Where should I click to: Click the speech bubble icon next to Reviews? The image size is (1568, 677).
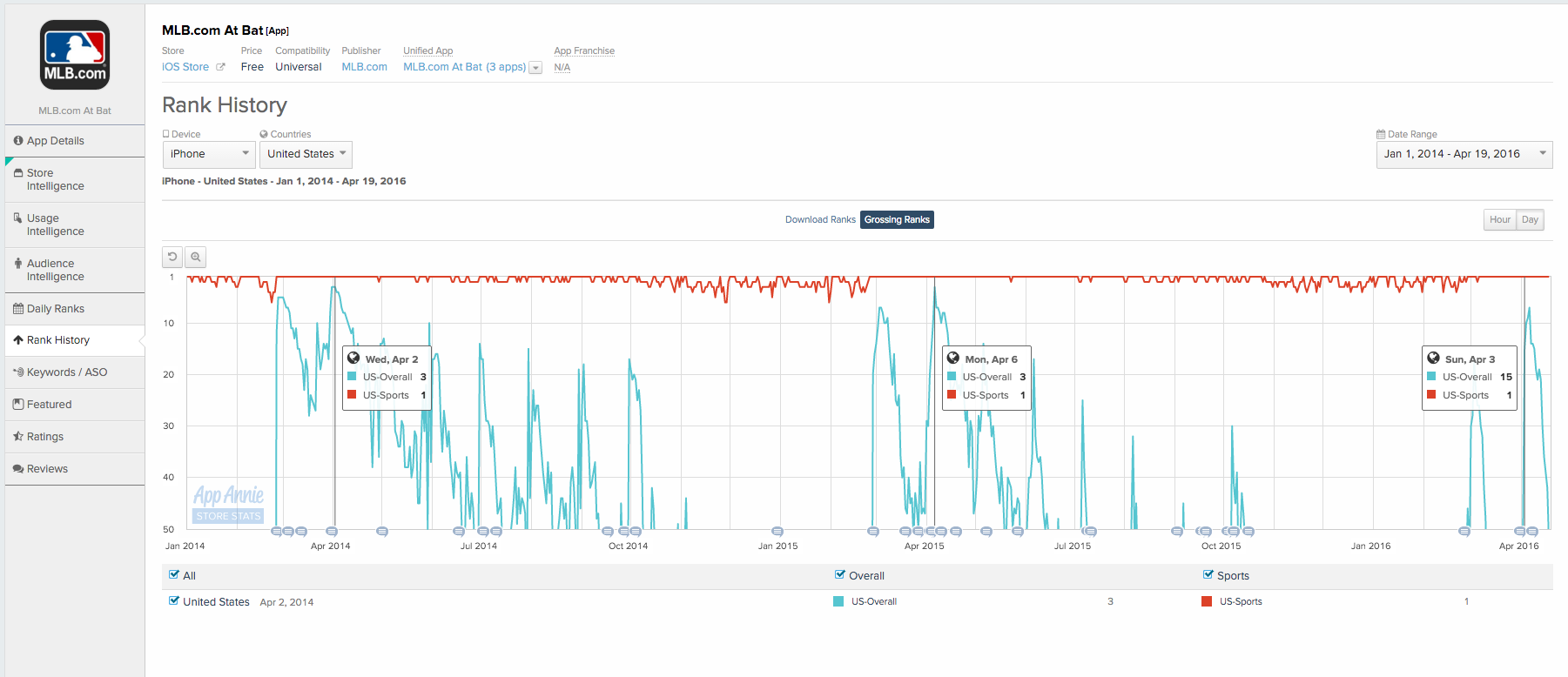pyautogui.click(x=18, y=468)
